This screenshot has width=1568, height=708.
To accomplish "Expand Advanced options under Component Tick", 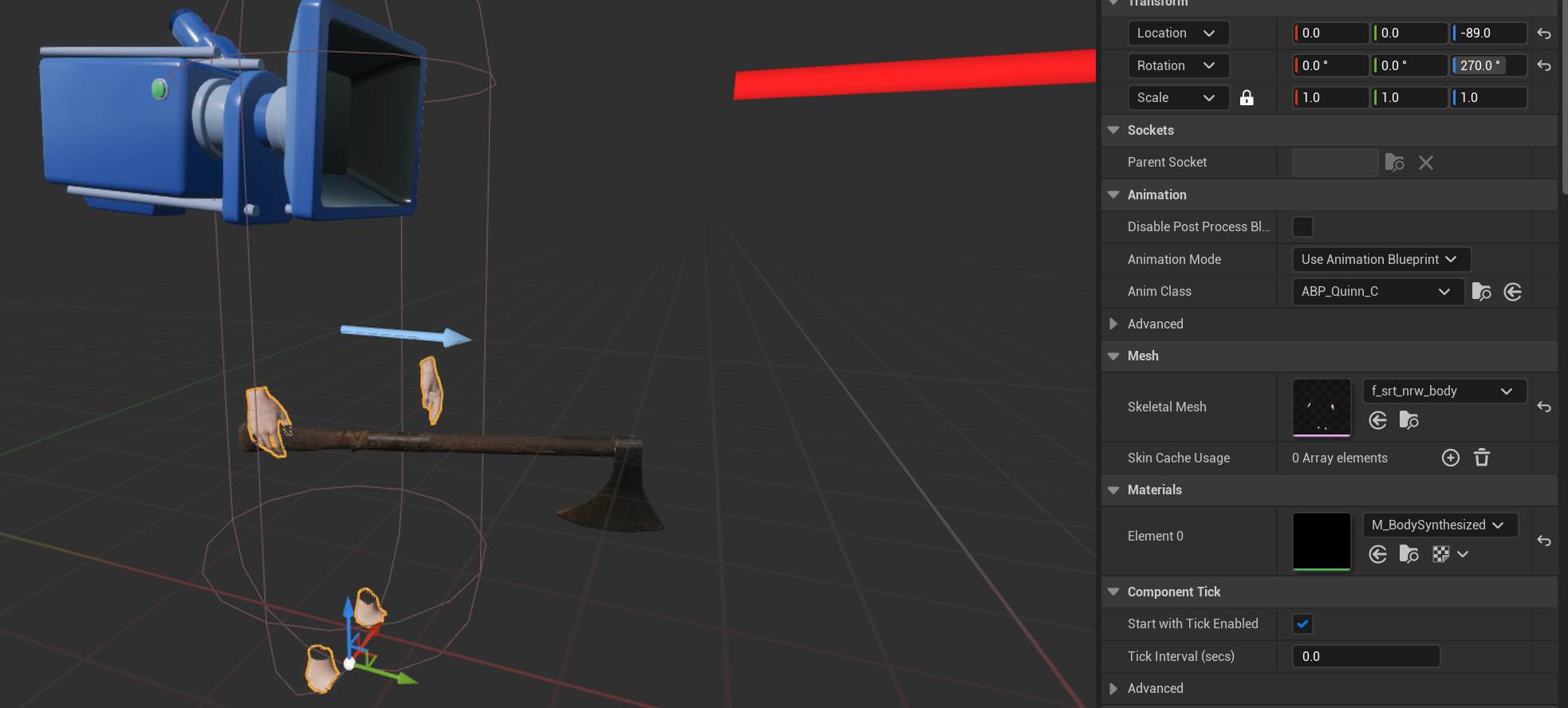I will (x=1113, y=689).
